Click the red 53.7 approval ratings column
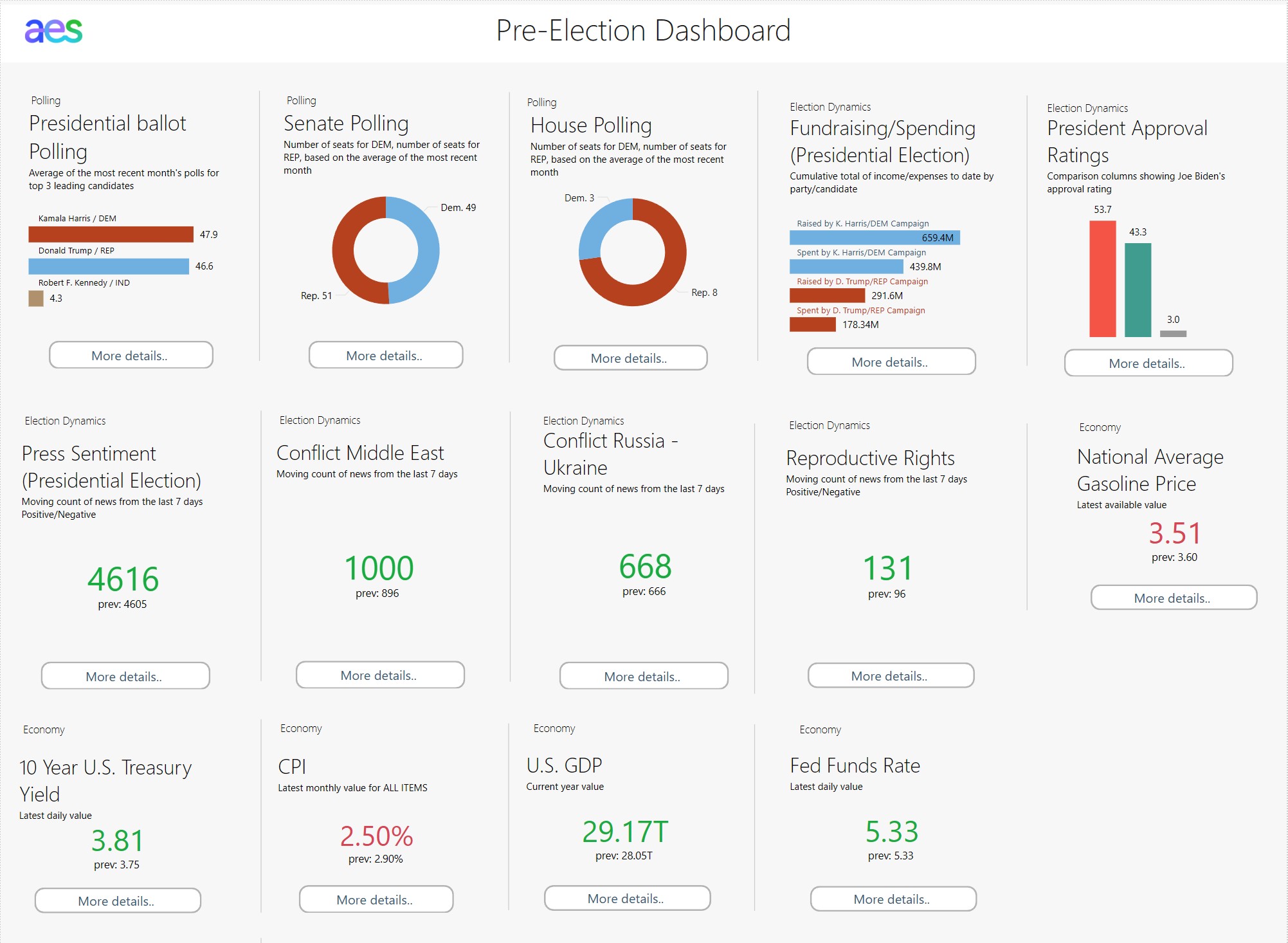Viewport: 1288px width, 943px height. 1102,279
